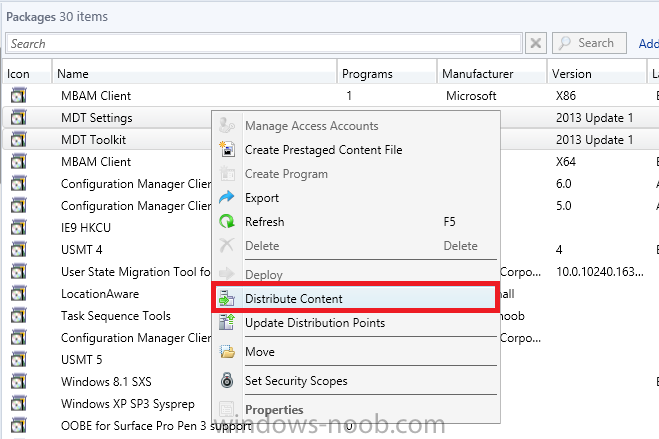Click the package icon for MDT Settings
Image resolution: width=659 pixels, height=439 pixels.
pos(18,118)
